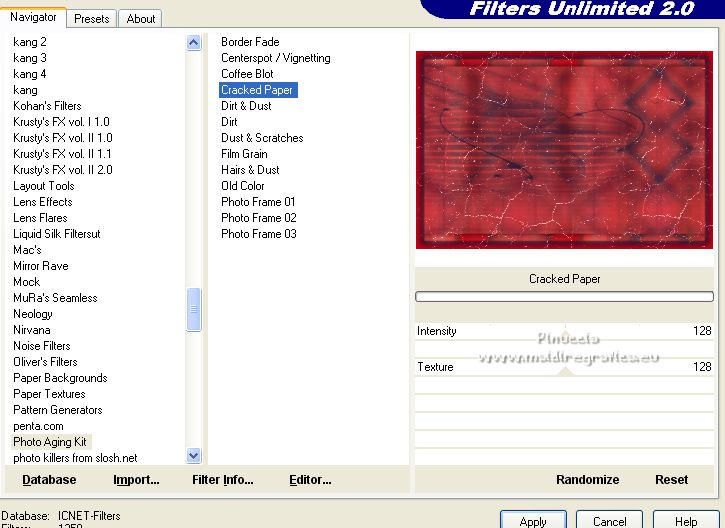Viewport: 725px width, 528px height.
Task: Select Liquid Silk Filtersut category
Action: (56, 234)
